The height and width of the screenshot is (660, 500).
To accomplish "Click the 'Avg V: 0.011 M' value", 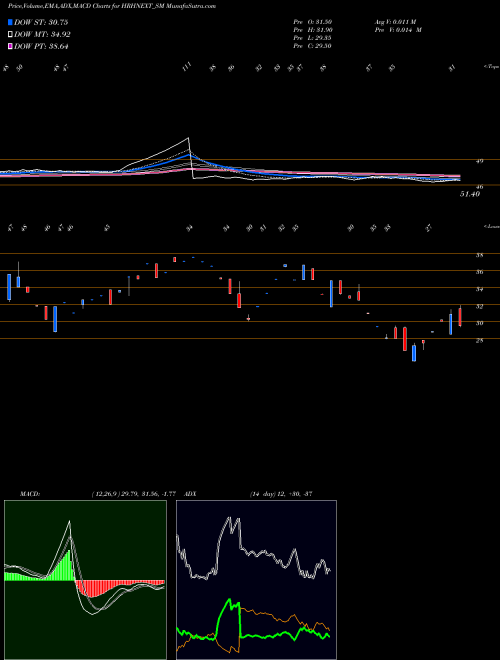I will (395, 21).
